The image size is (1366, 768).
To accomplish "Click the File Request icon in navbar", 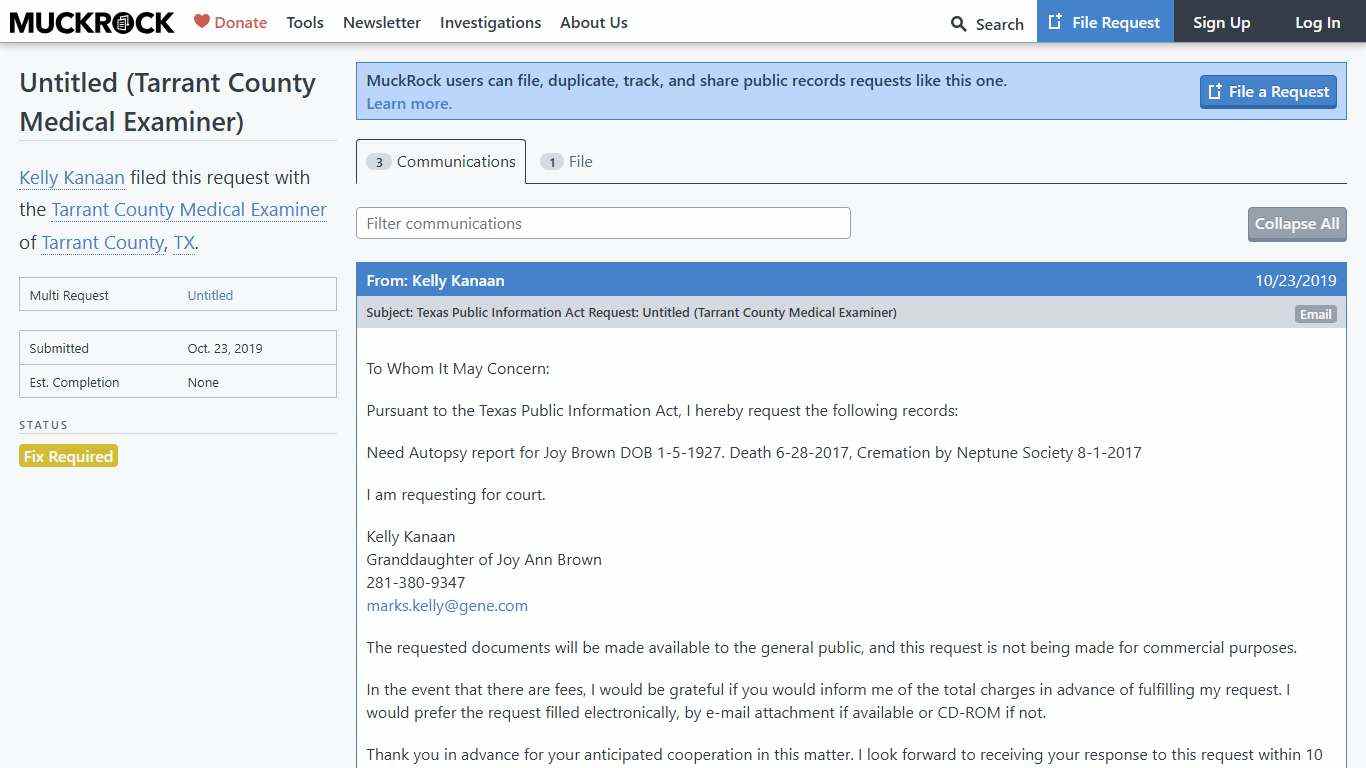I will click(x=1055, y=22).
